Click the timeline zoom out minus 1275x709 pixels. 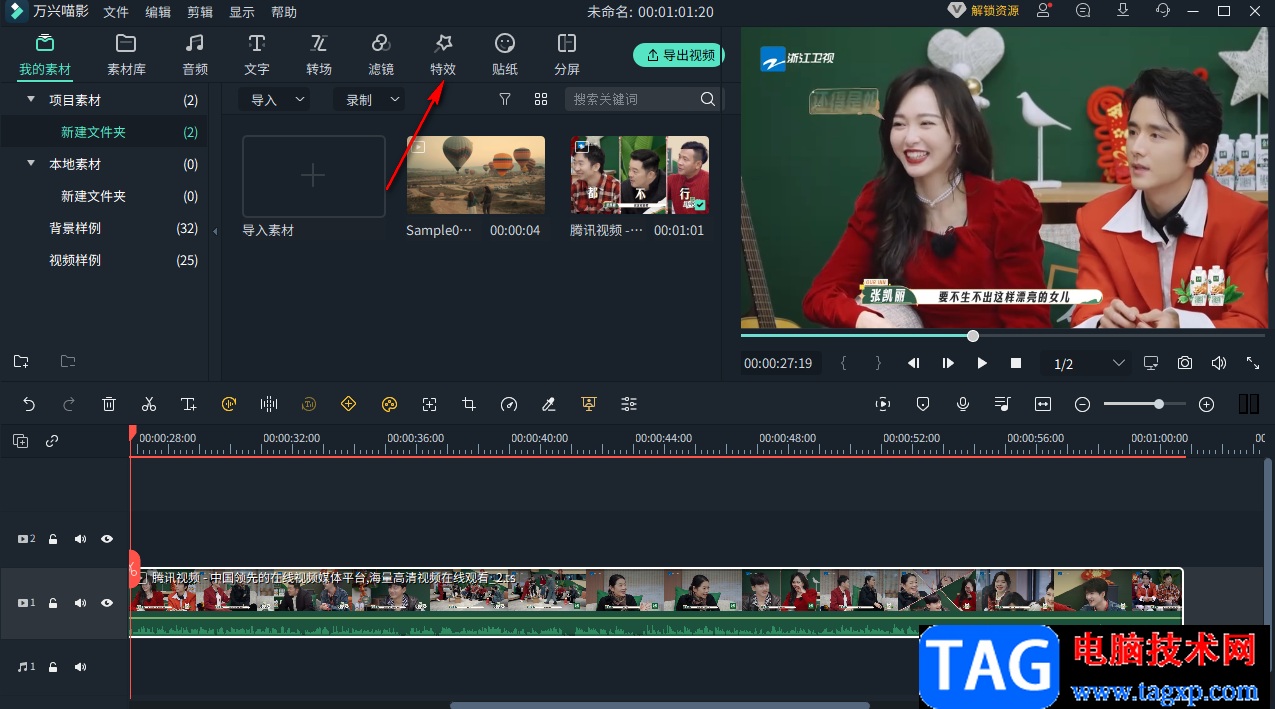tap(1083, 404)
